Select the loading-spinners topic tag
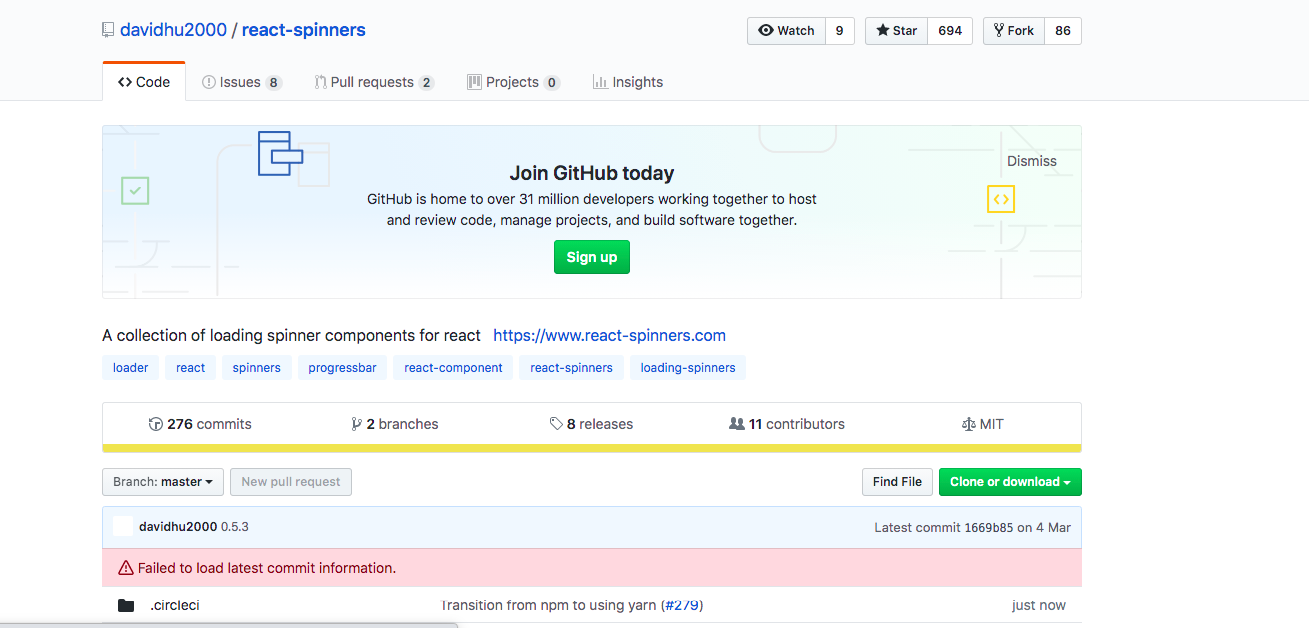Viewport: 1309px width, 628px height. 688,368
